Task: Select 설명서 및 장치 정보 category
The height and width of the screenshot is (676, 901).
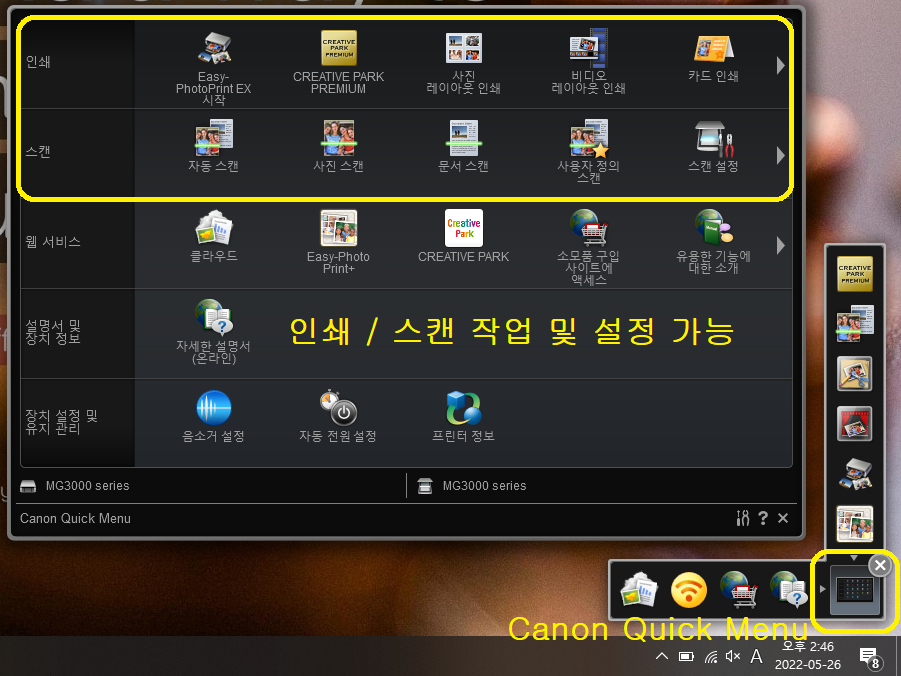Action: [x=53, y=332]
